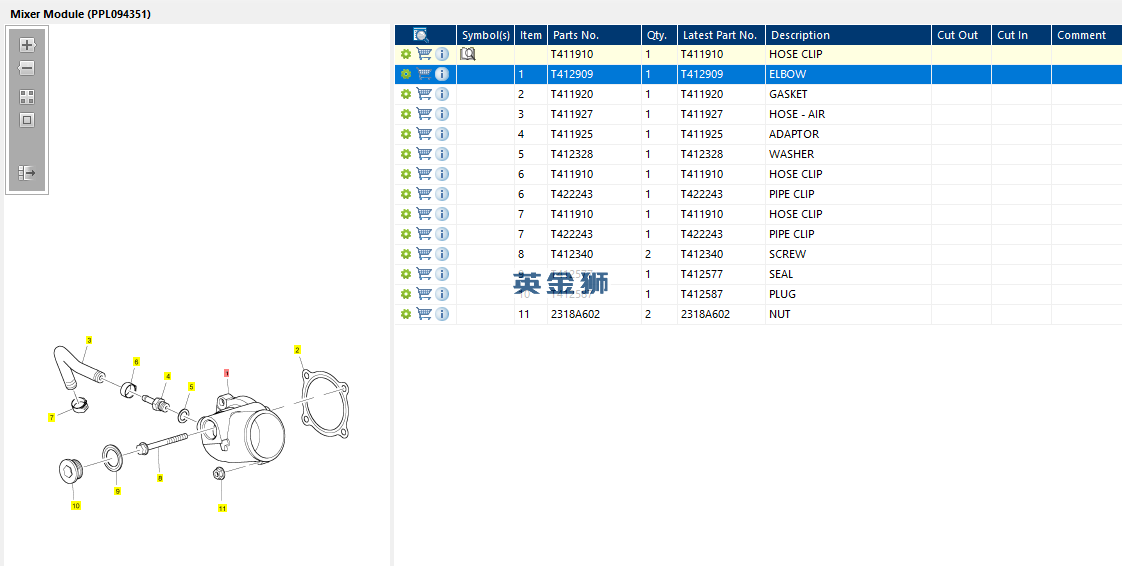
Task: Click the HOSE - AIR description
Action: [796, 114]
